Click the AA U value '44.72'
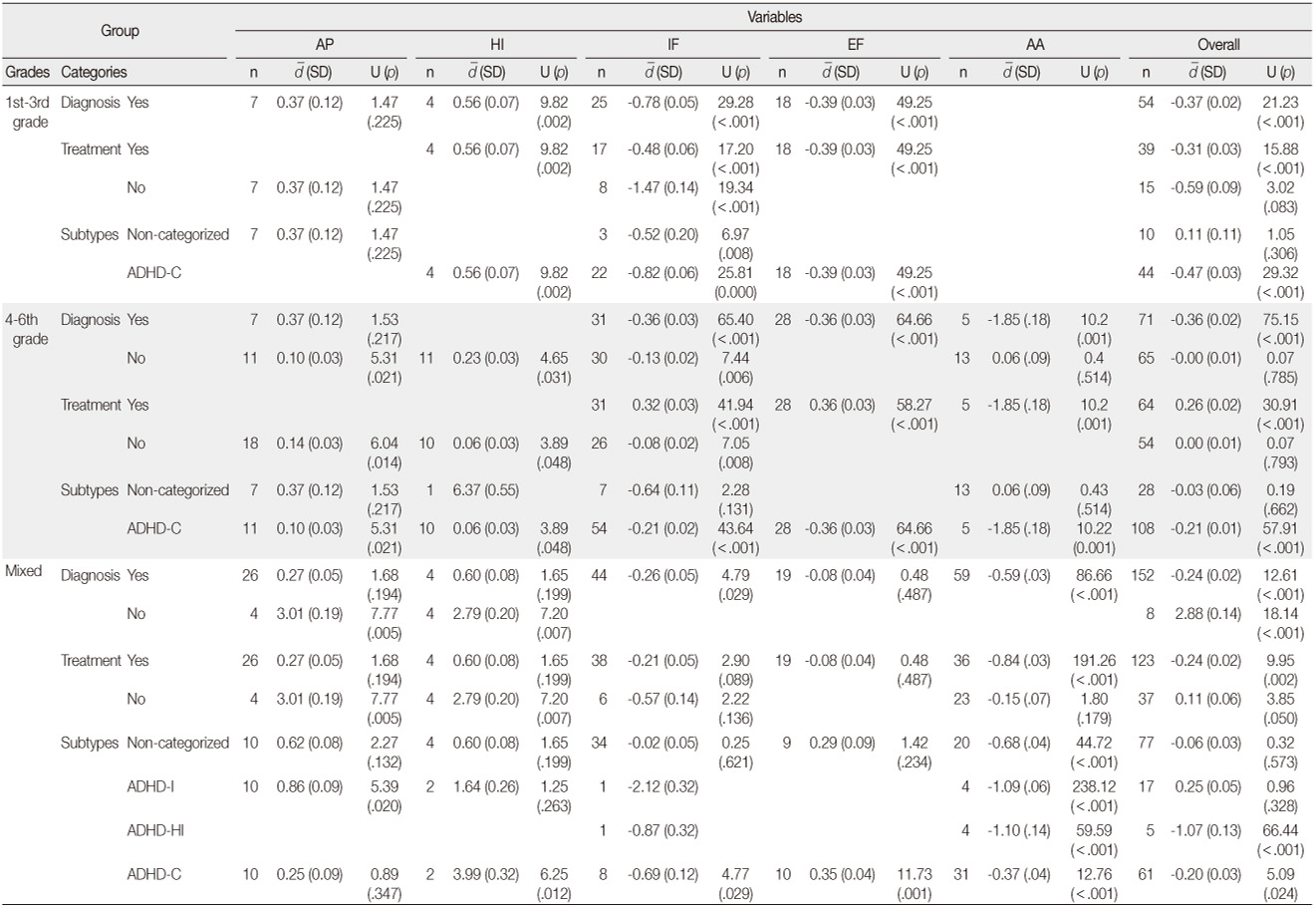The width and height of the screenshot is (1316, 911). pyautogui.click(x=1096, y=744)
